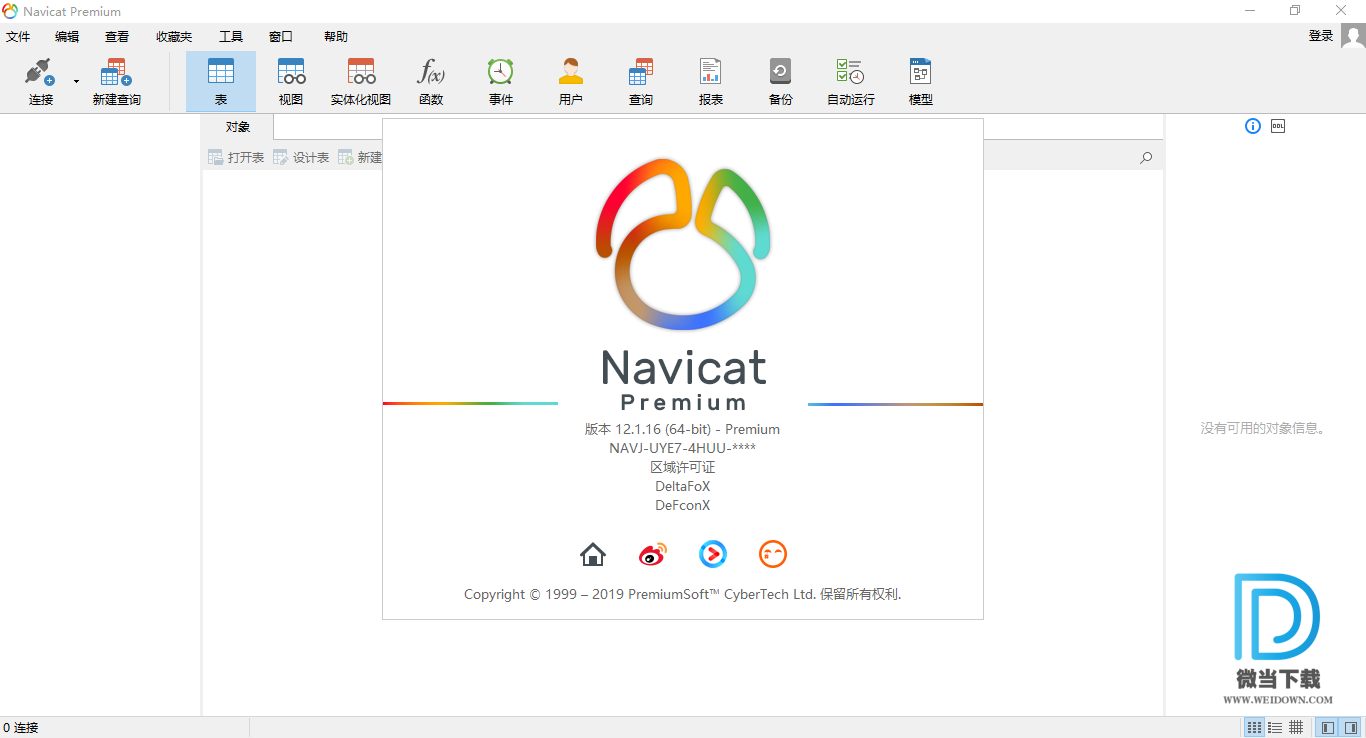Show the DDL panel icon
Screen dimensions: 1366x738
coord(1278,126)
